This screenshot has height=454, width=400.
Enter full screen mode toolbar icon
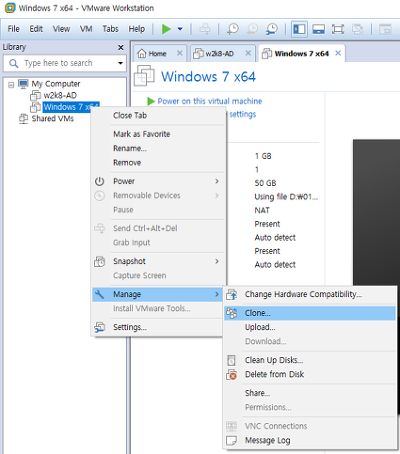[x=338, y=29]
